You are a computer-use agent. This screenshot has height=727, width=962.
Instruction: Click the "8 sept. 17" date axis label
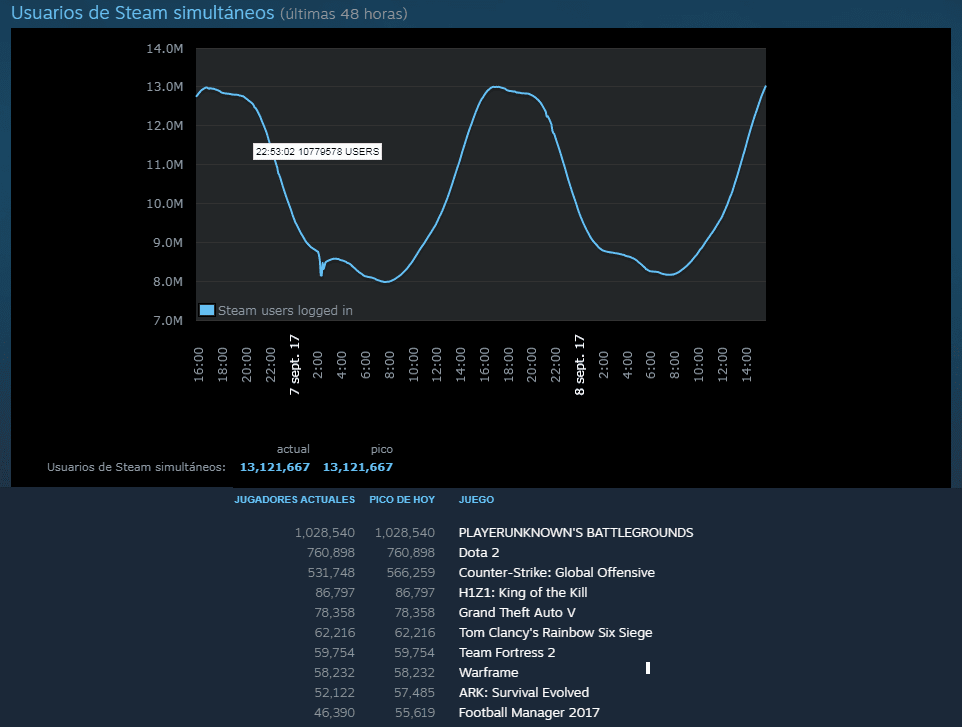point(579,364)
